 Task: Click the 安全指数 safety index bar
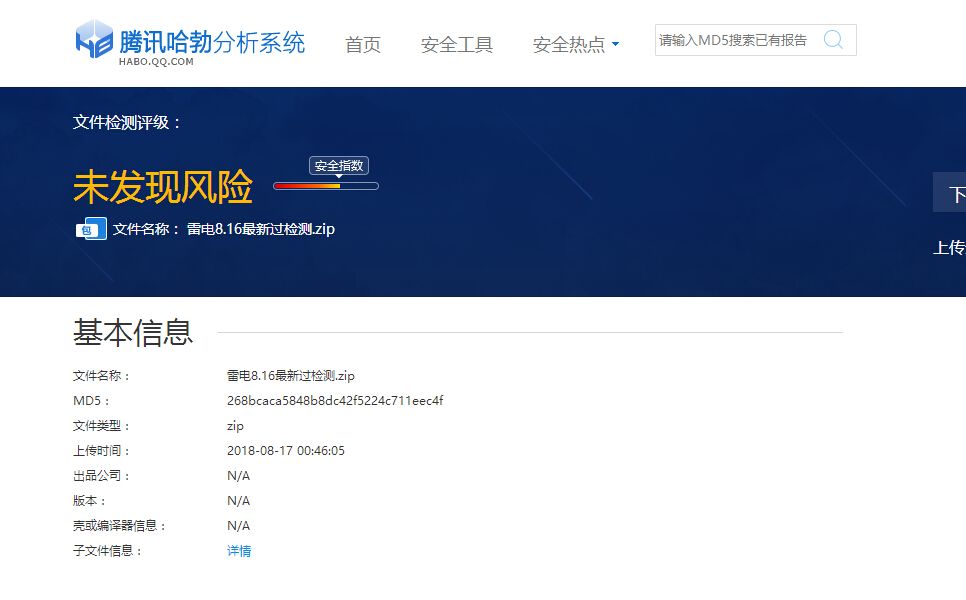coord(326,186)
